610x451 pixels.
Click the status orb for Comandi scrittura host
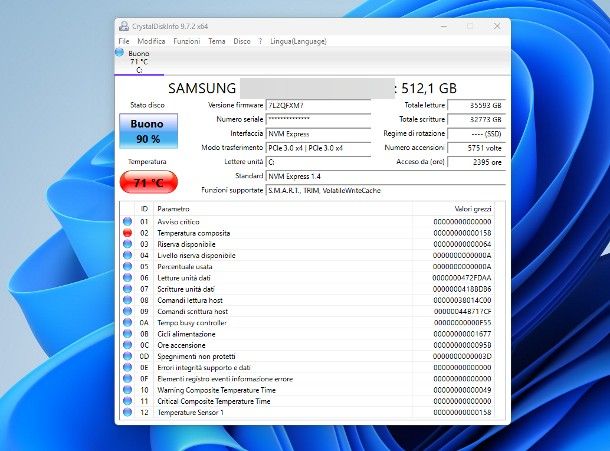tap(127, 311)
